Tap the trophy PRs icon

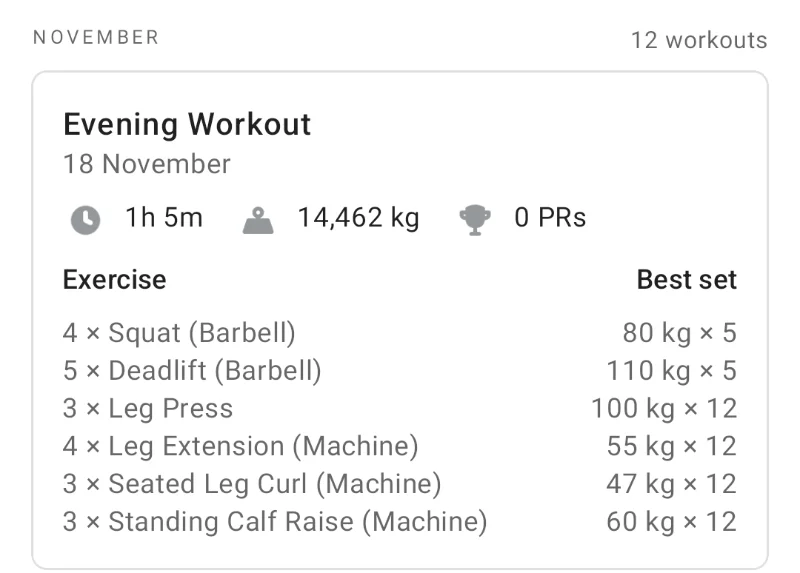point(474,220)
